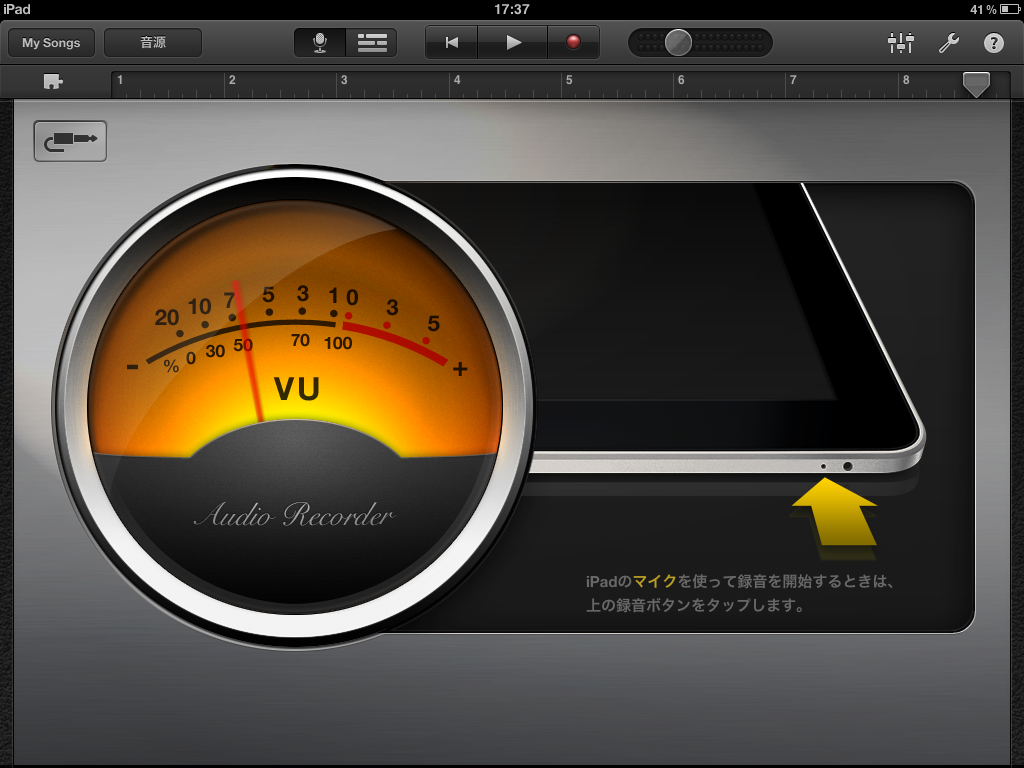Show help with the question mark icon
1024x768 pixels.
[x=993, y=43]
